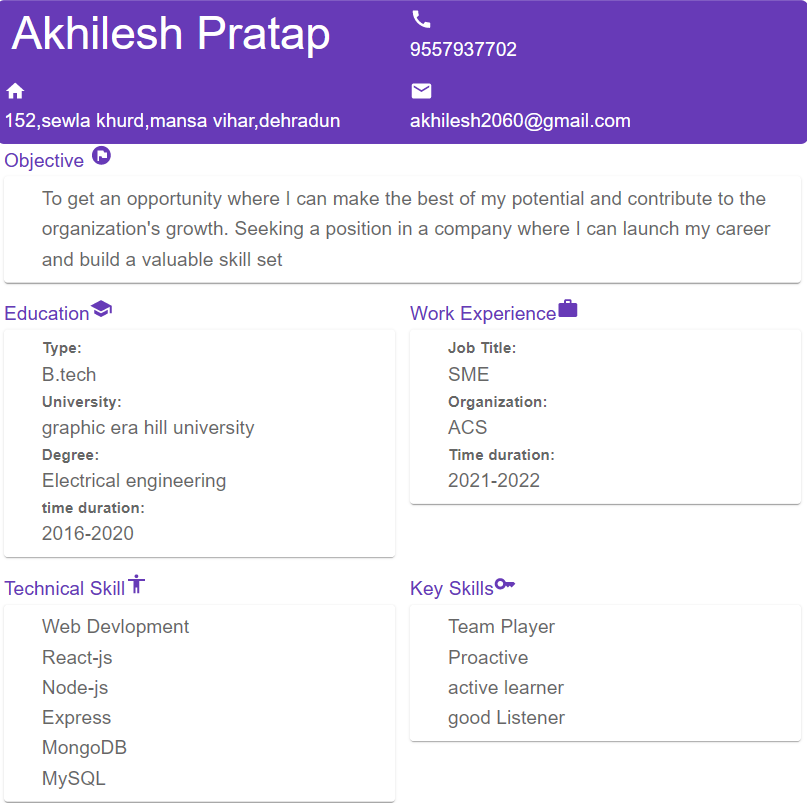Click the Education section heading
Viewport: 807px width, 803px height.
coord(47,313)
